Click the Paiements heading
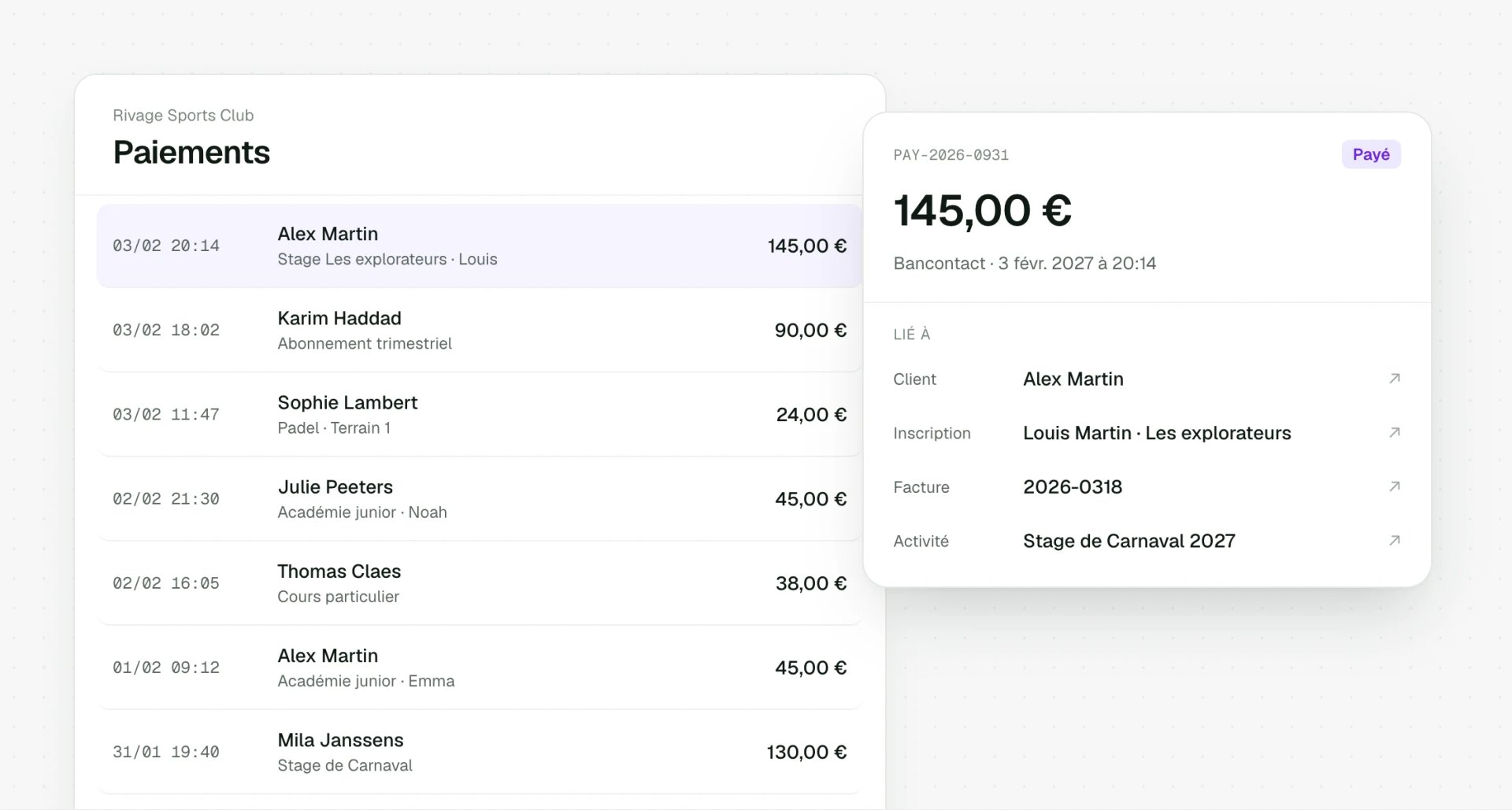Viewport: 1512px width, 810px height. (x=191, y=152)
